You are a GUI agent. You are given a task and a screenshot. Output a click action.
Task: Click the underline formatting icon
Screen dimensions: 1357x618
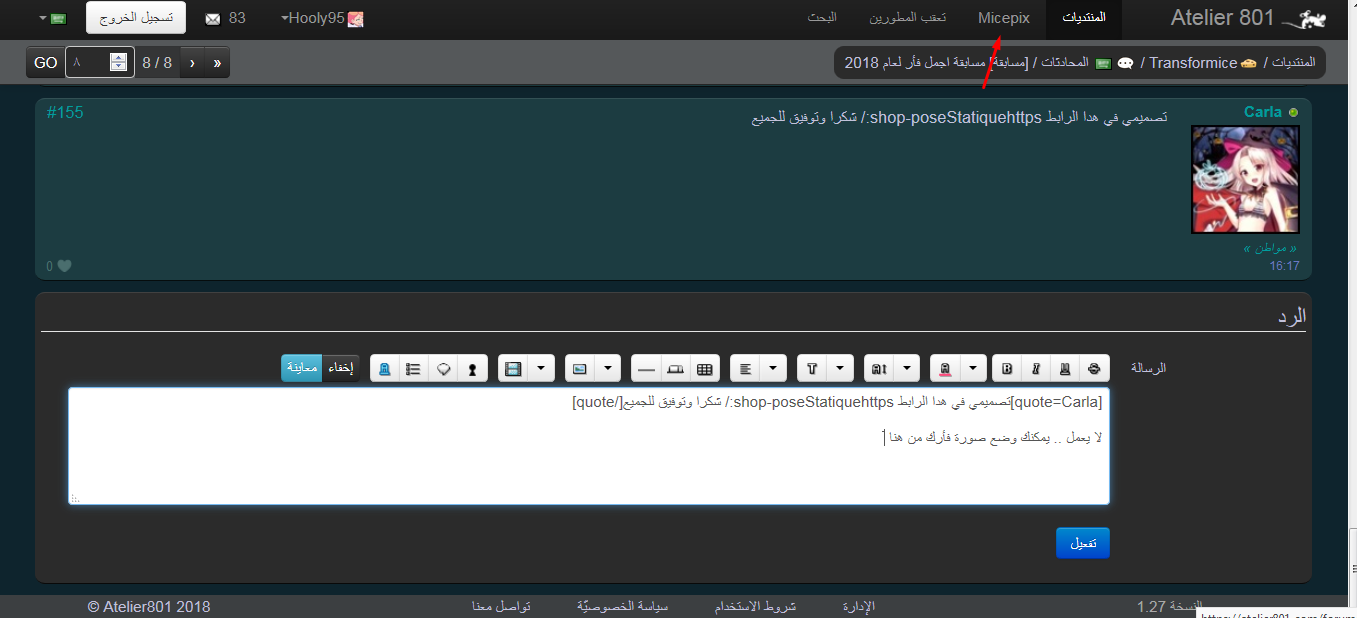click(x=1065, y=369)
